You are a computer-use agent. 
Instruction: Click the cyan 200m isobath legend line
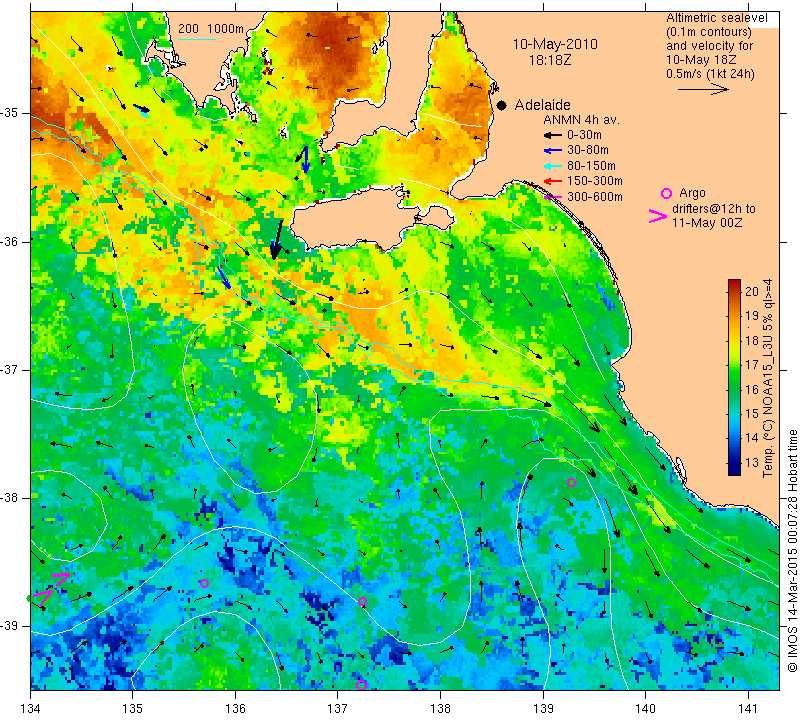[196, 39]
